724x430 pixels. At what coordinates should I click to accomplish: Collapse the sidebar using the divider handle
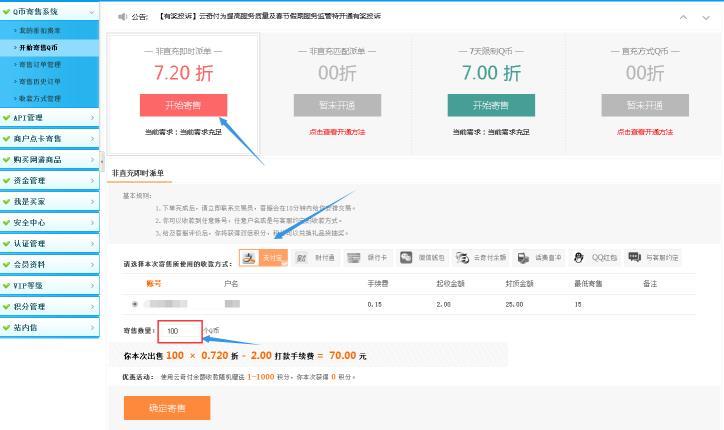[x=102, y=162]
